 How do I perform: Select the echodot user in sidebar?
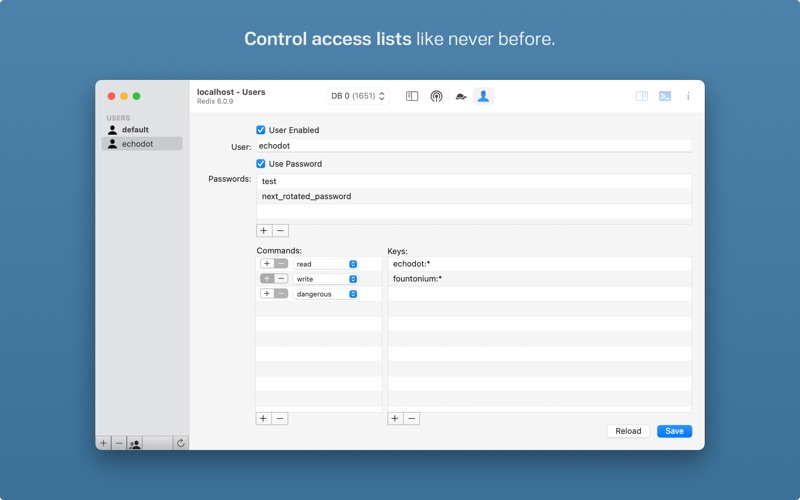(142, 144)
